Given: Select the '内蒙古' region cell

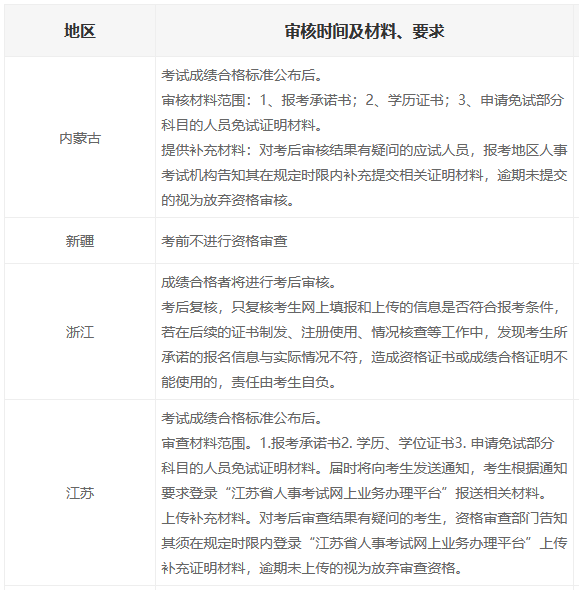Looking at the screenshot, I should pyautogui.click(x=80, y=138).
